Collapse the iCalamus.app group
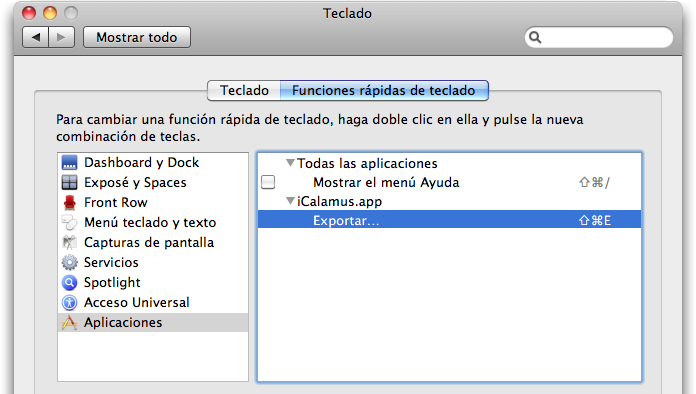696x394 pixels. click(x=290, y=201)
